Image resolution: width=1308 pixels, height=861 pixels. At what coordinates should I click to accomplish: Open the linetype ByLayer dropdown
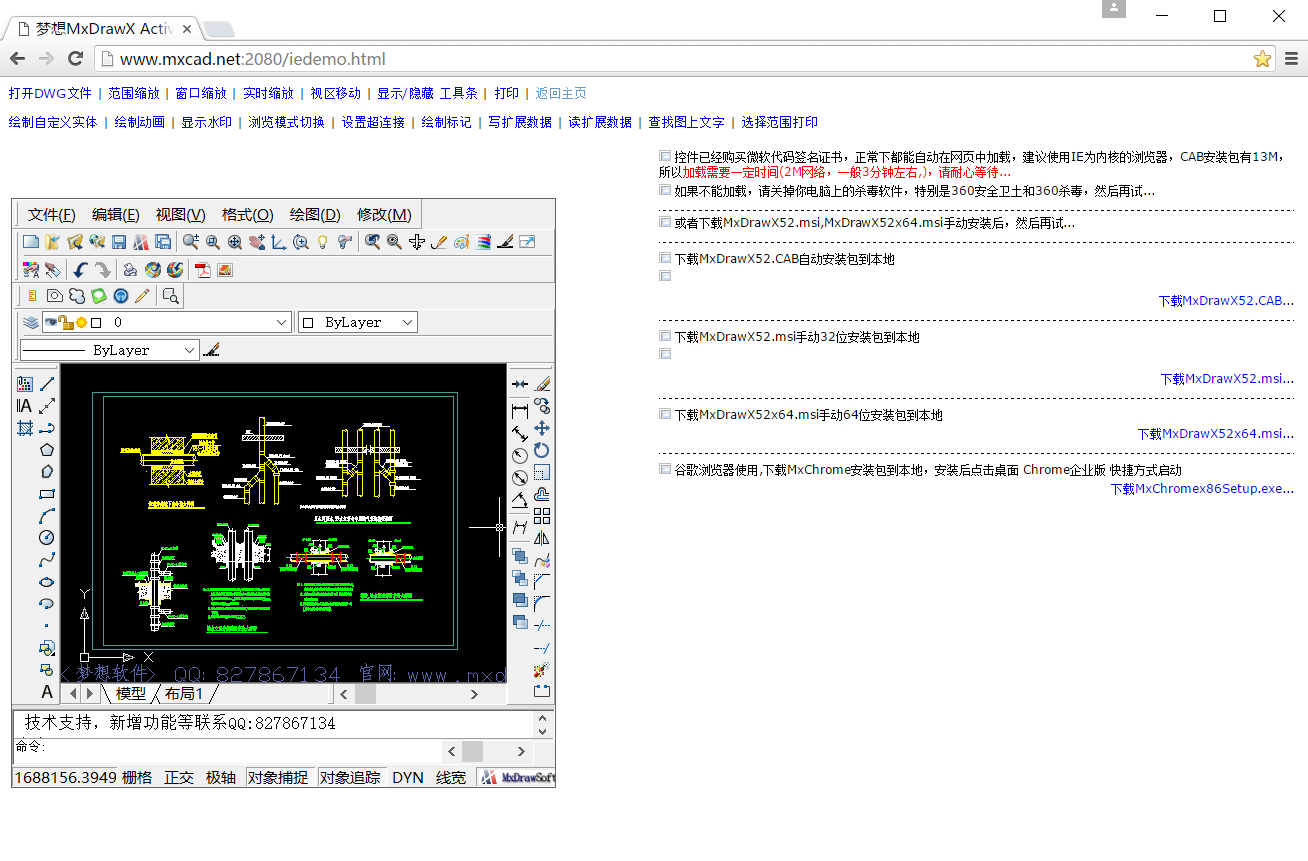tap(110, 350)
